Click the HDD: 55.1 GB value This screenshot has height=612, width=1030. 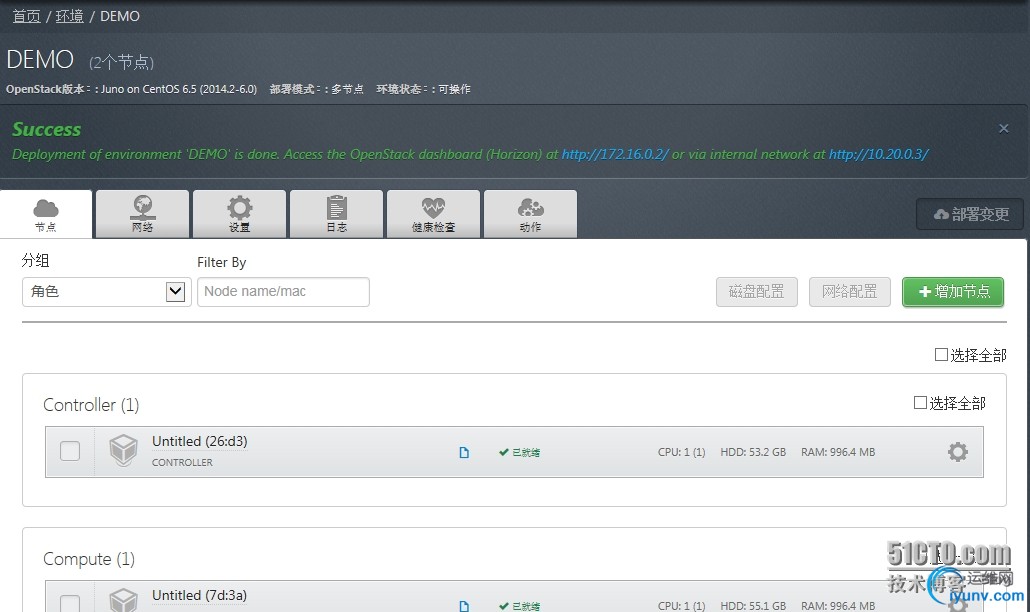click(753, 605)
